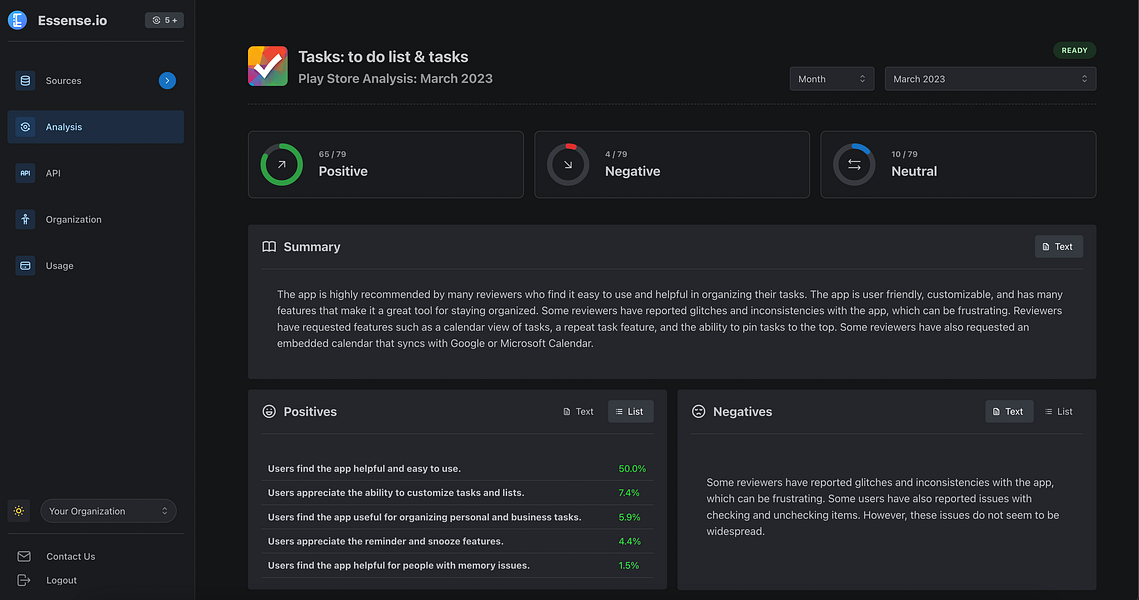Select the API sidebar icon
This screenshot has width=1139, height=600.
click(25, 173)
